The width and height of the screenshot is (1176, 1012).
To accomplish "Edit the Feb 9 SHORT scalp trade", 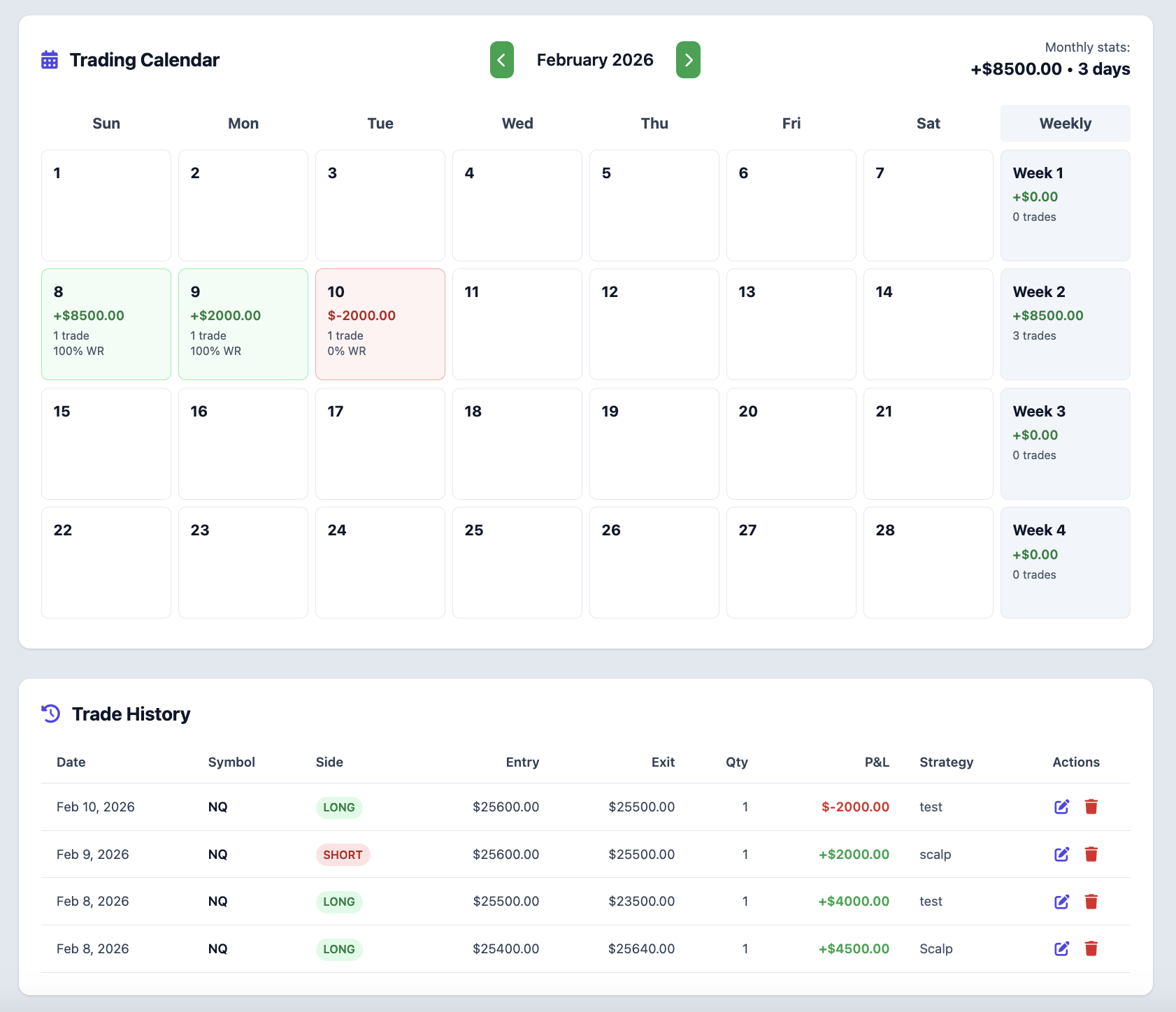I will pos(1061,854).
